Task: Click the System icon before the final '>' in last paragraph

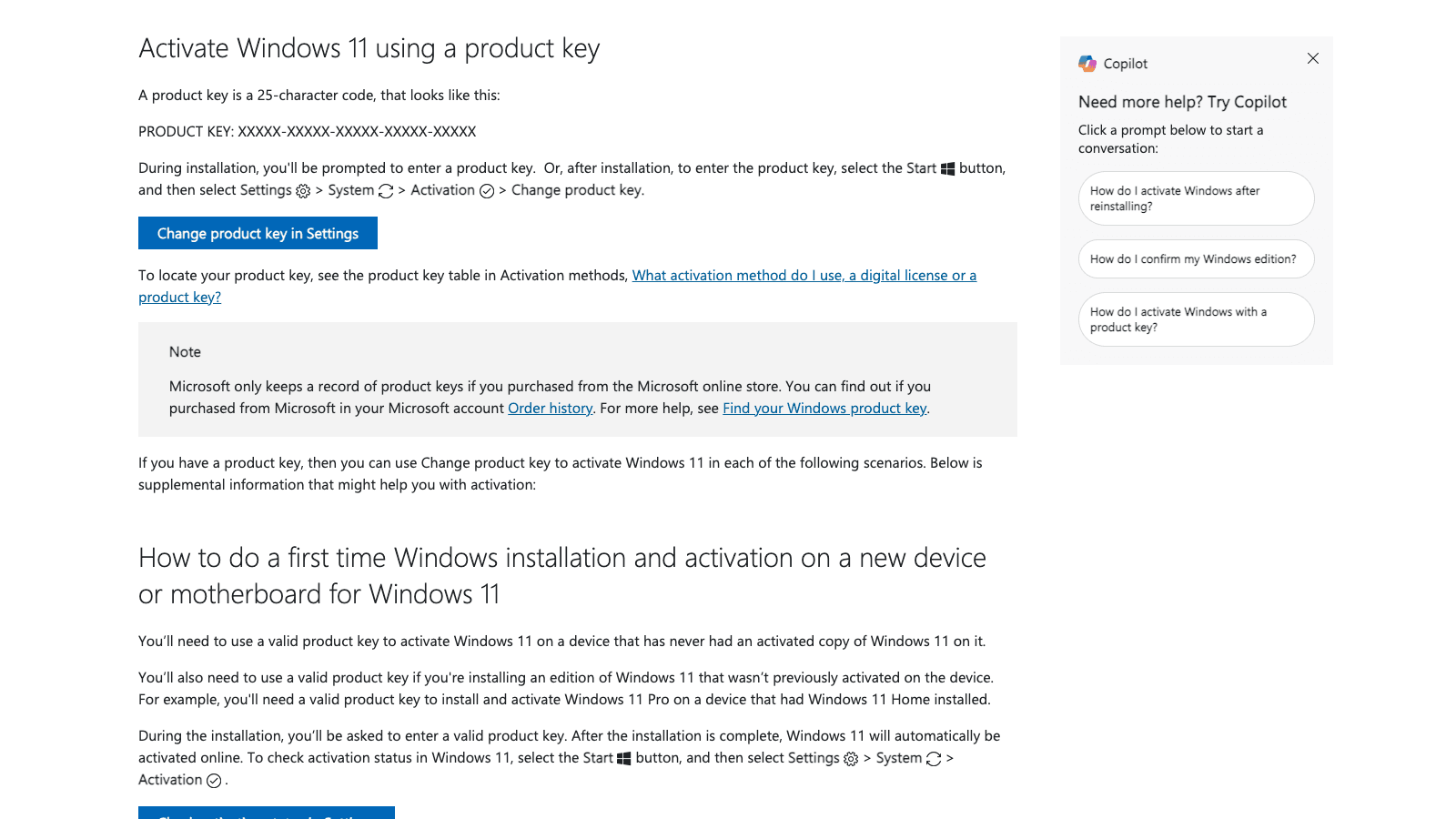Action: (x=934, y=759)
